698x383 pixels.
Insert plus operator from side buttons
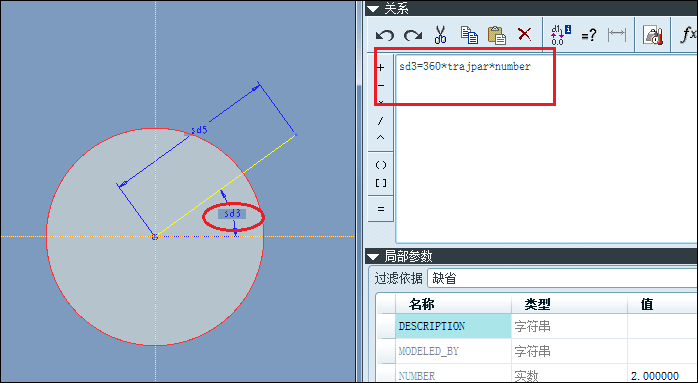(381, 68)
